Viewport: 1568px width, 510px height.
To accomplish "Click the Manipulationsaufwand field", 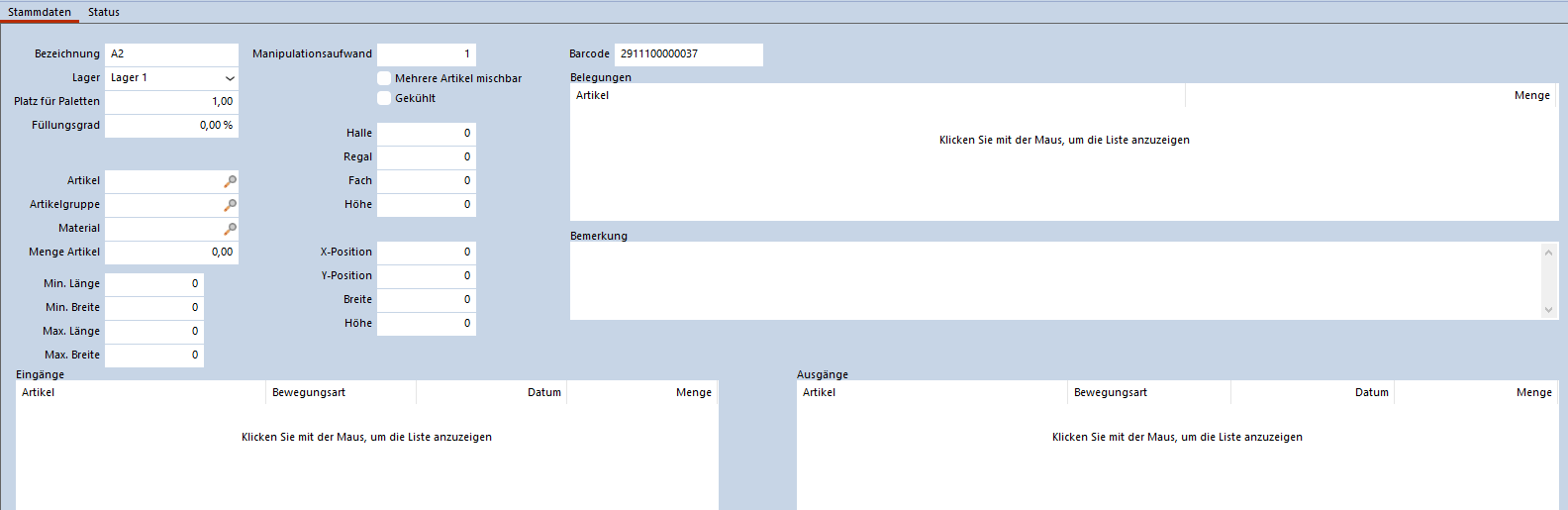I will [x=426, y=54].
